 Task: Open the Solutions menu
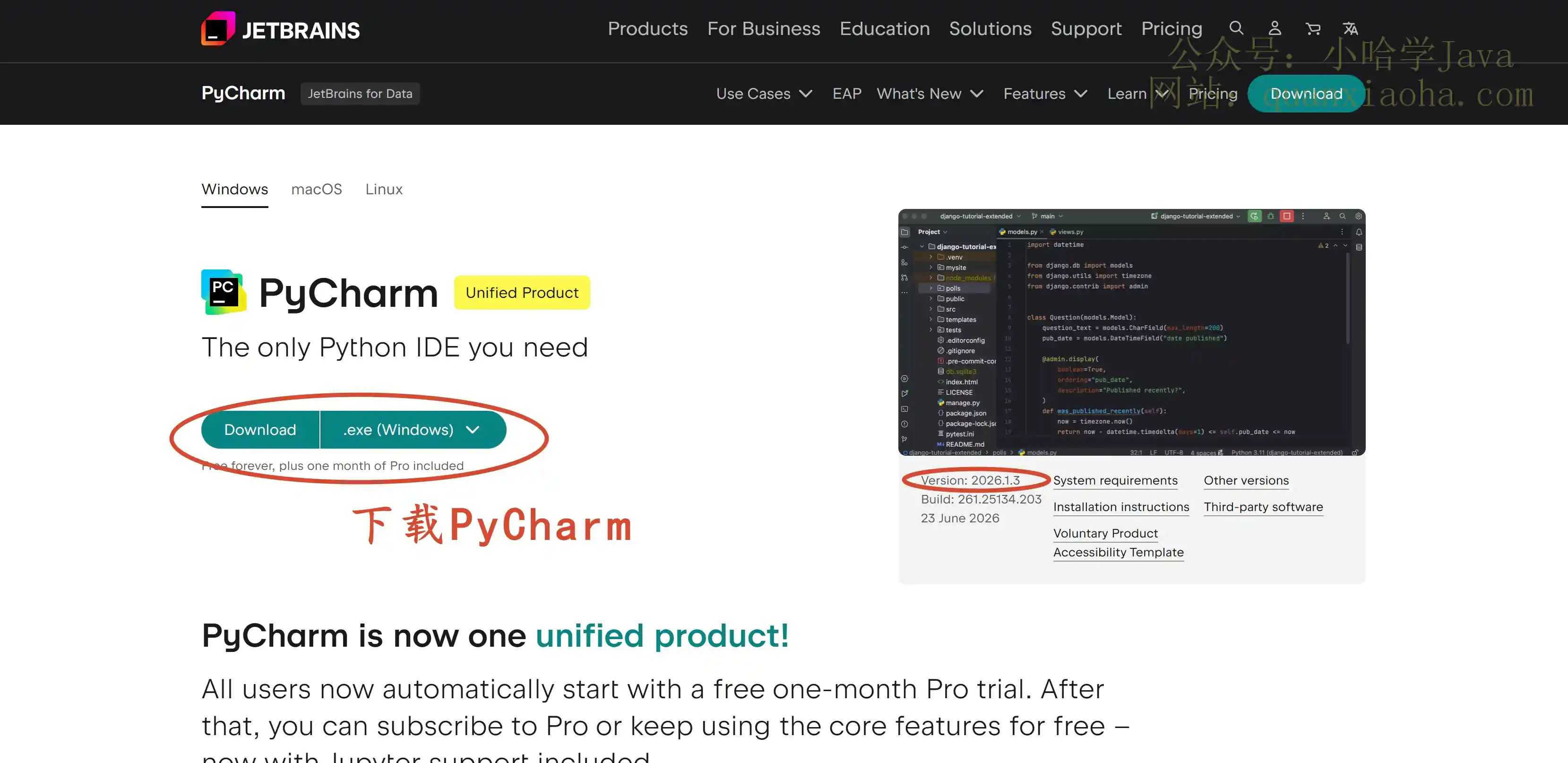tap(991, 29)
